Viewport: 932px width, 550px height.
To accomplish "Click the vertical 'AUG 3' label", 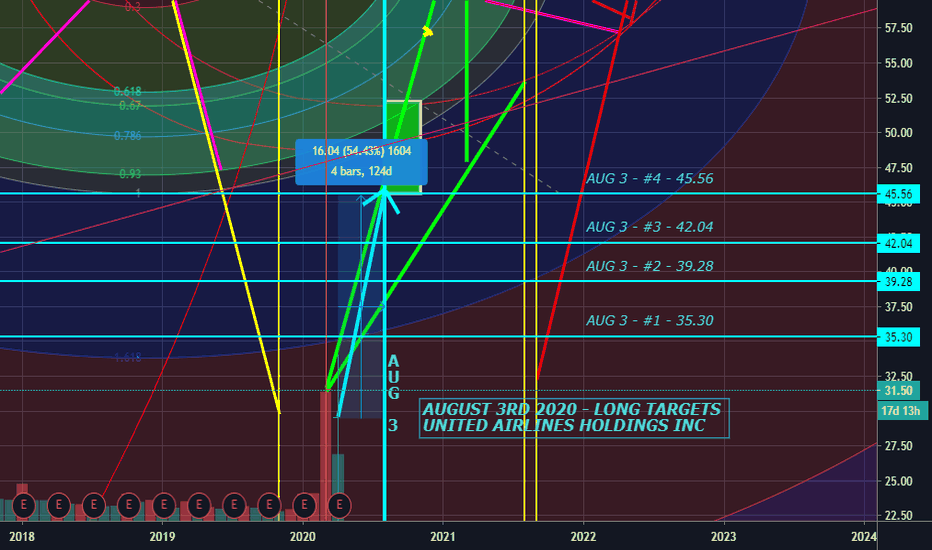I will pos(393,393).
